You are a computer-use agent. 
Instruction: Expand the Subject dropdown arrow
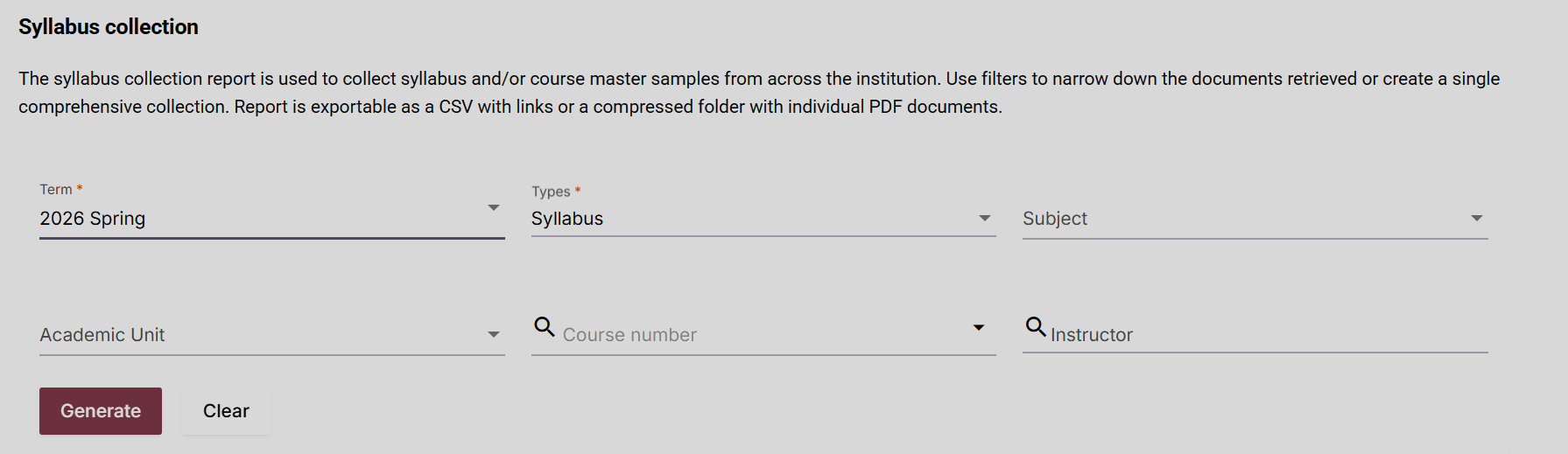pos(1477,219)
